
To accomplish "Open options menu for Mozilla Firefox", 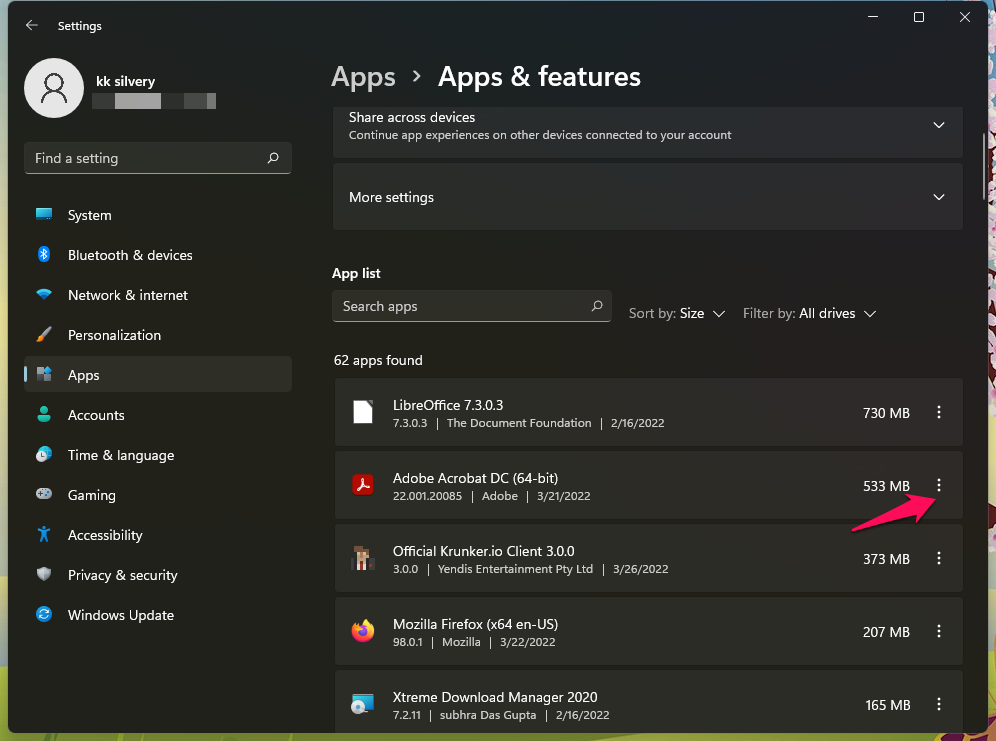I will (x=939, y=631).
